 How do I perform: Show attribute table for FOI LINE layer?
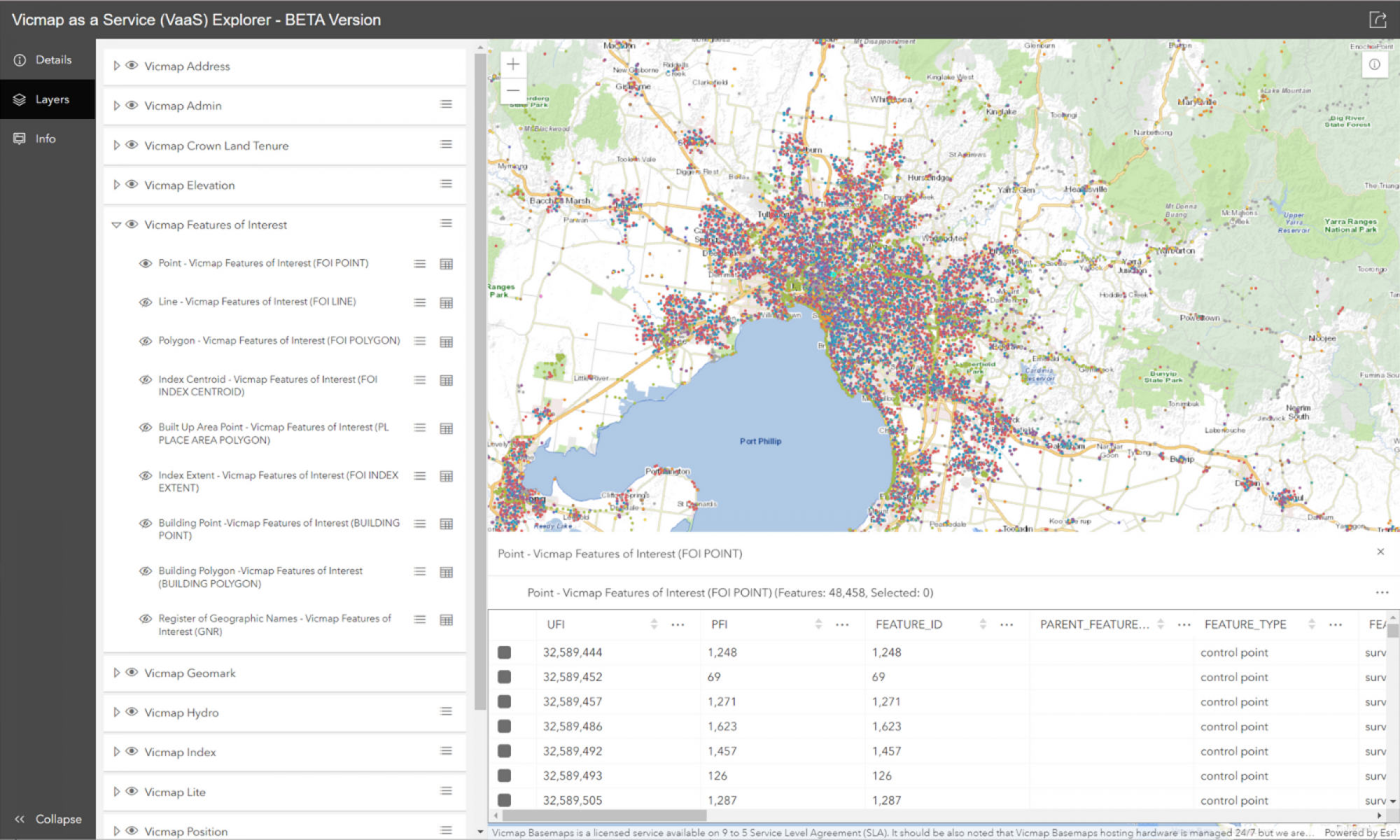[x=446, y=302]
